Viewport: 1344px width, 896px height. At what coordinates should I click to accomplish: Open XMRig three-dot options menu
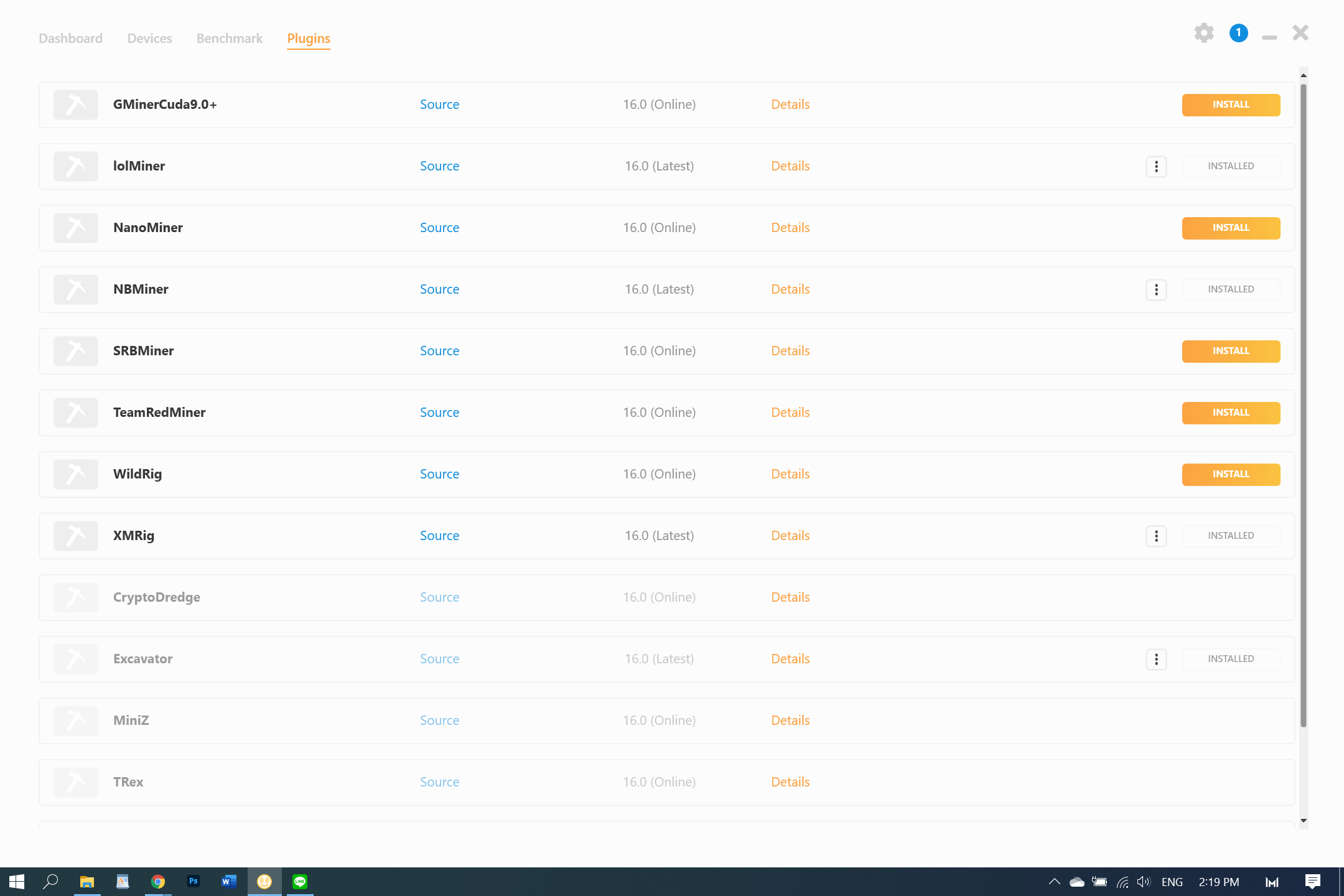pos(1156,536)
